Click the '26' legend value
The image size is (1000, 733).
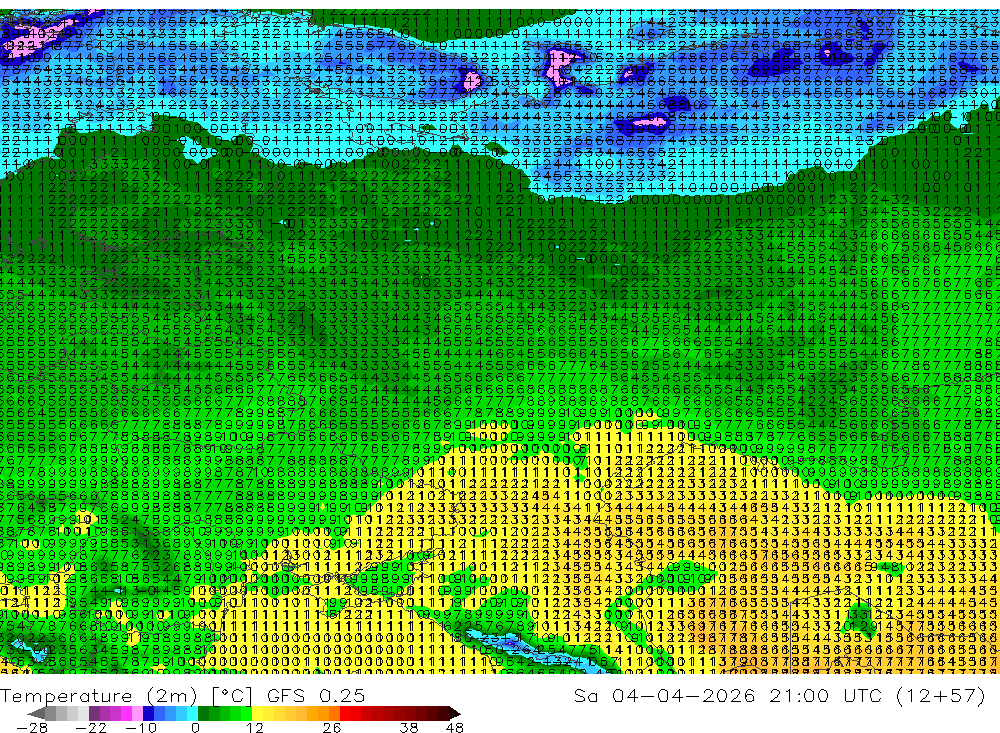[332, 727]
